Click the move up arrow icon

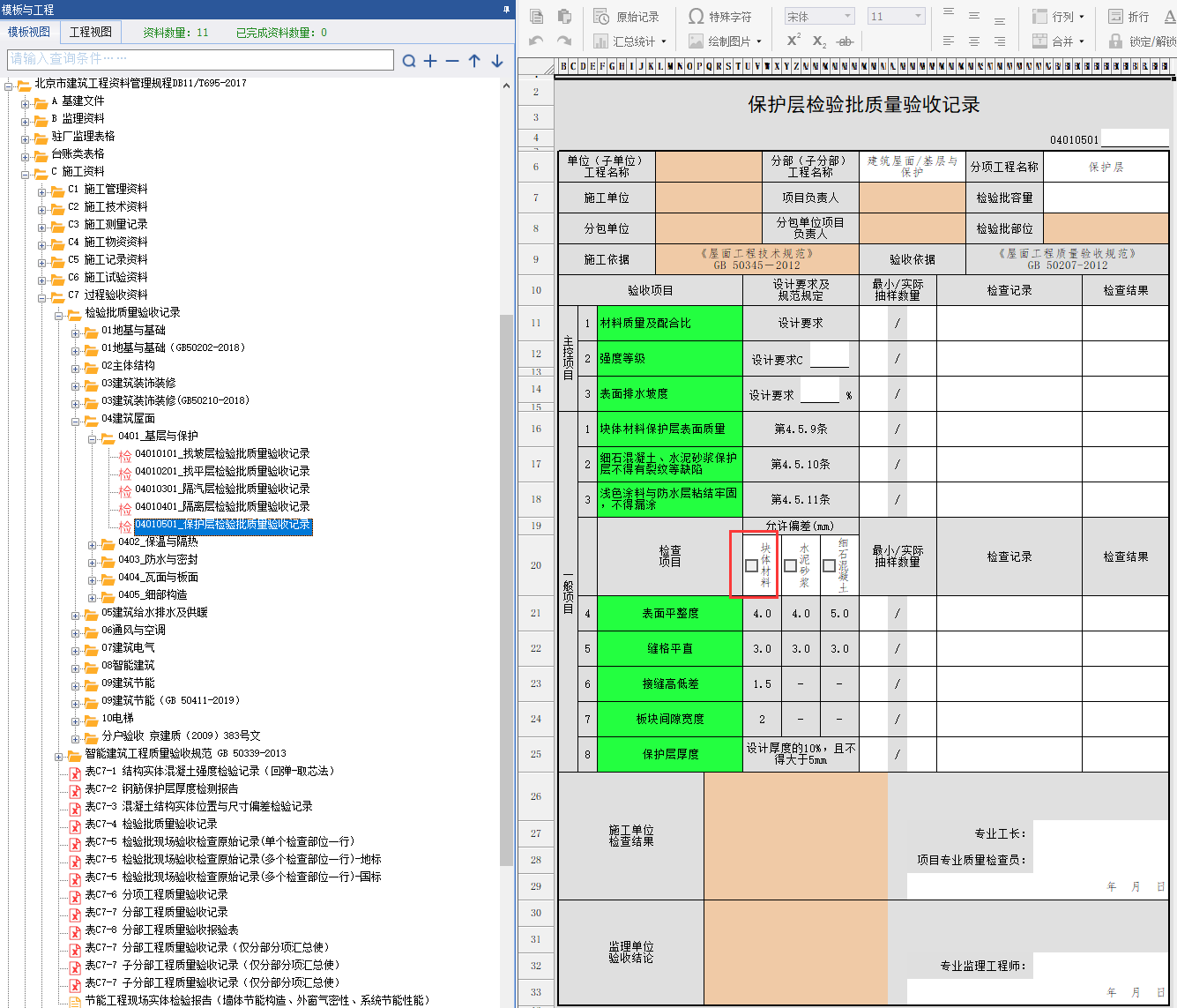click(x=474, y=61)
